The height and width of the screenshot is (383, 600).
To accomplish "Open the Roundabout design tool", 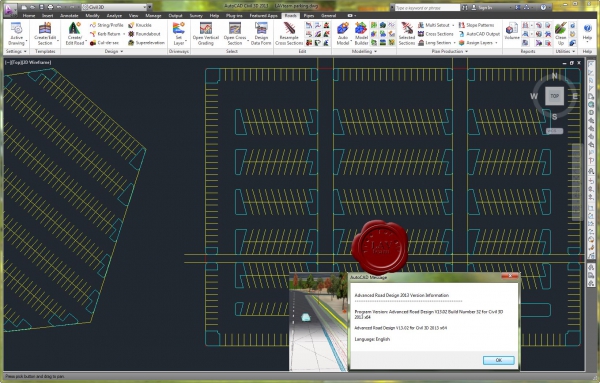I will click(x=144, y=34).
